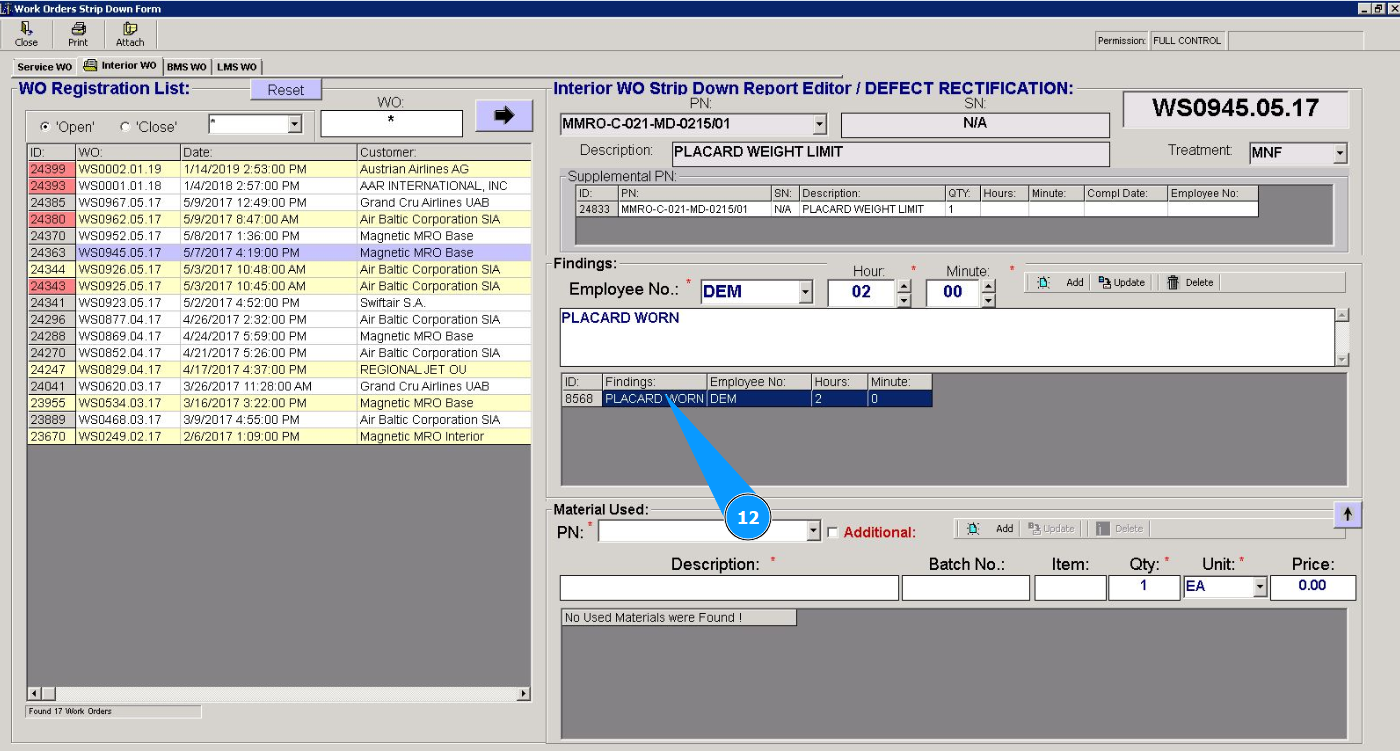Click the black right-arrow search button

coord(504,115)
